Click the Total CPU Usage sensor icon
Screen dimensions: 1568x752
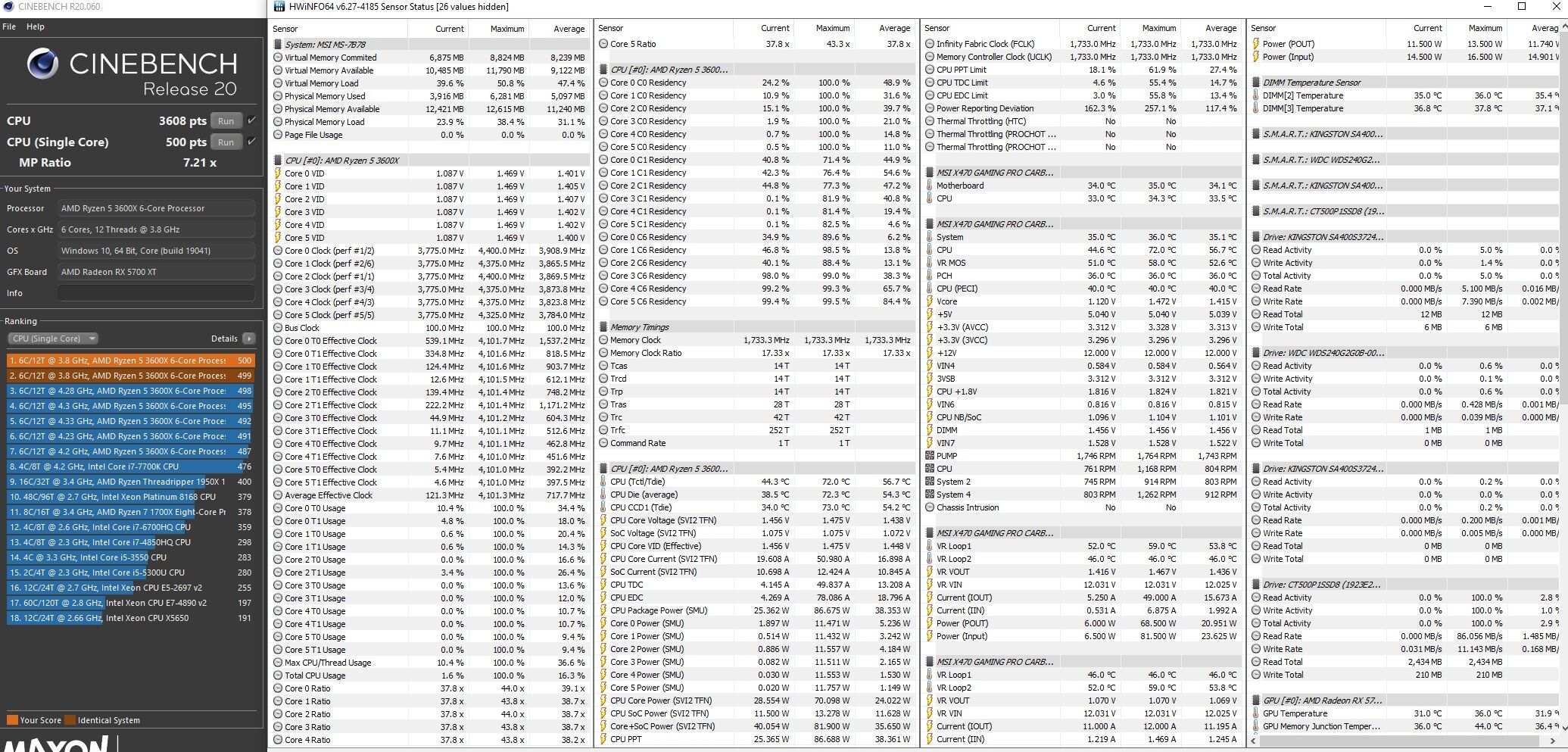[278, 676]
